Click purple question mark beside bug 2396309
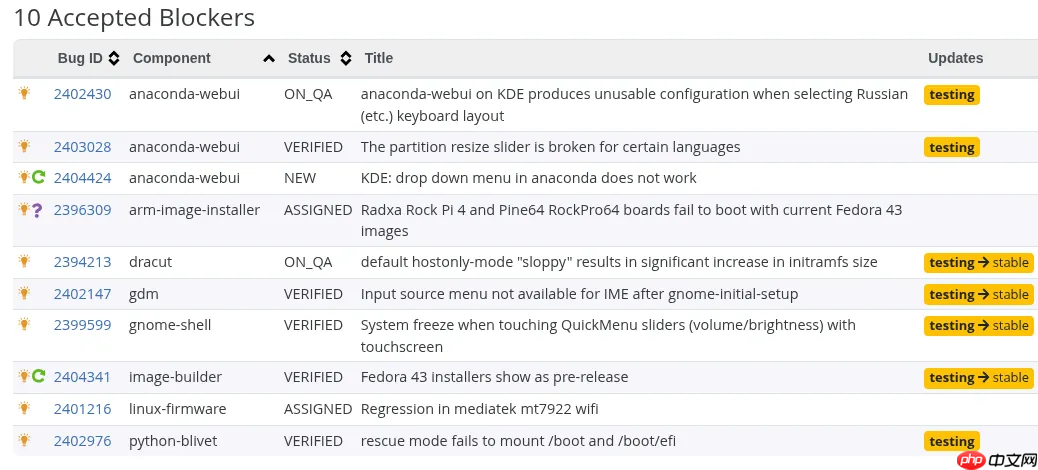 tap(38, 209)
